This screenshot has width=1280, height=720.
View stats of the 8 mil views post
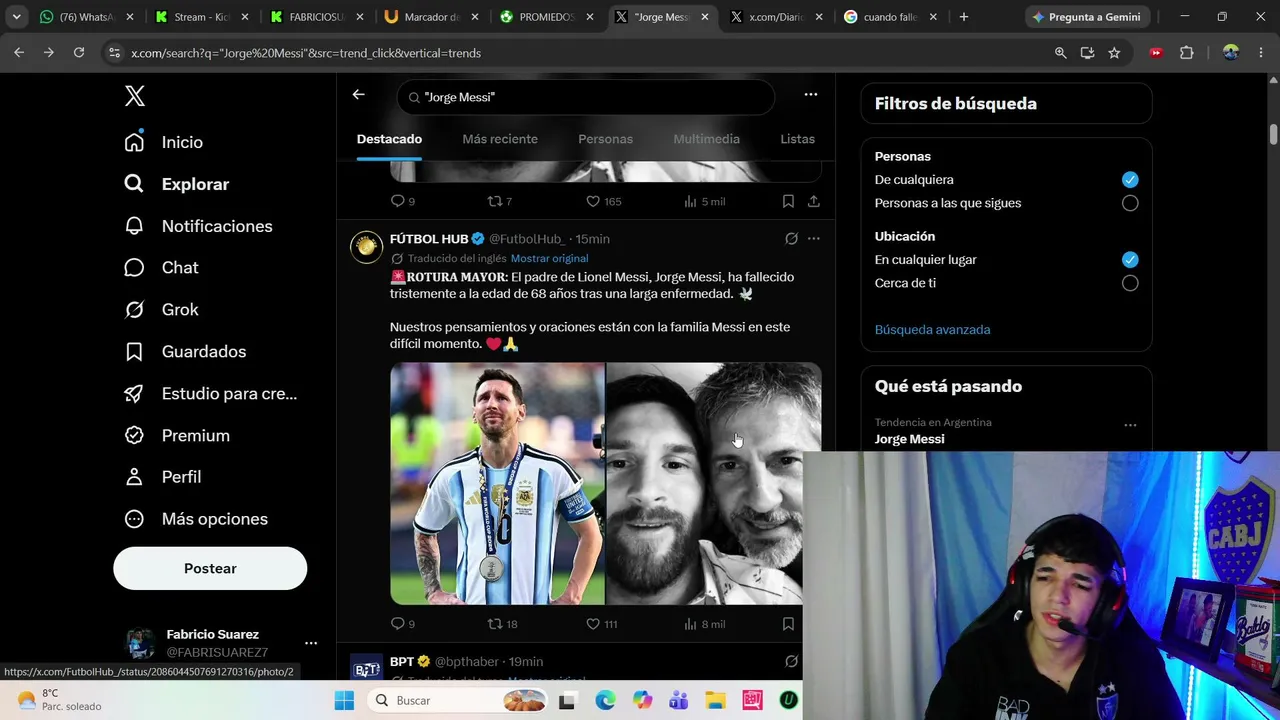704,624
